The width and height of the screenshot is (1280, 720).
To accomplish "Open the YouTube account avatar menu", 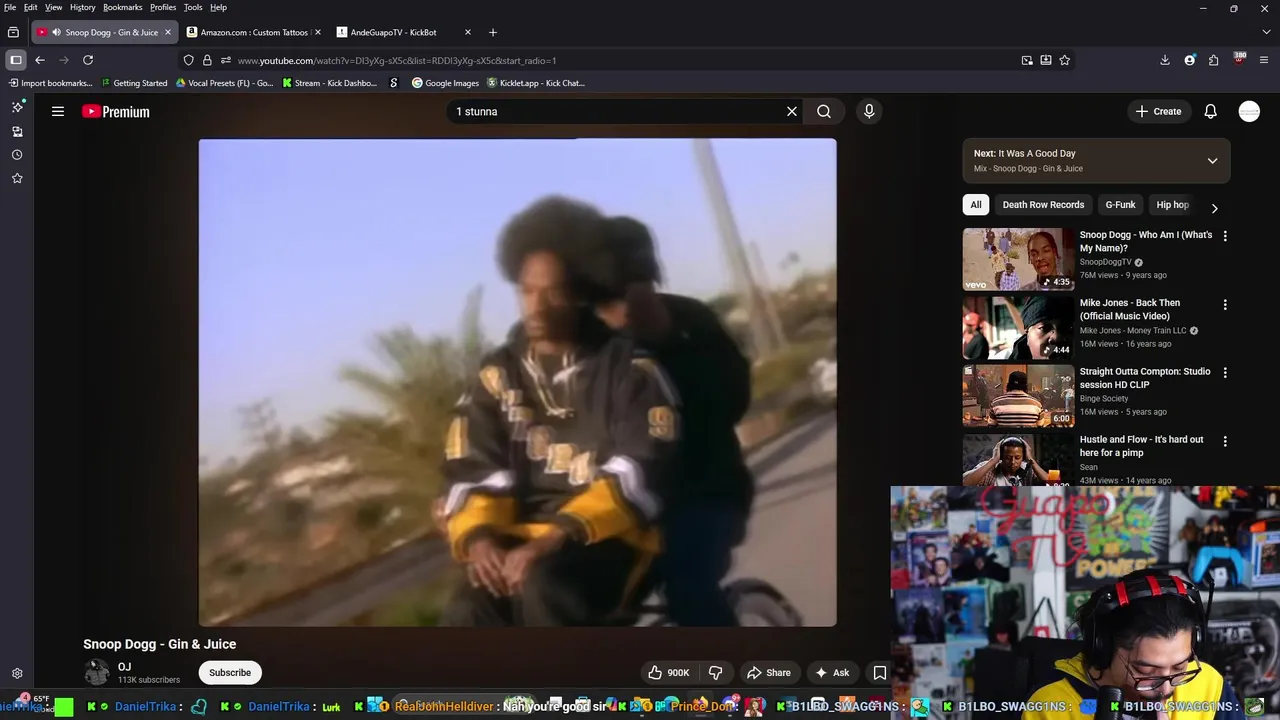I will [x=1249, y=112].
